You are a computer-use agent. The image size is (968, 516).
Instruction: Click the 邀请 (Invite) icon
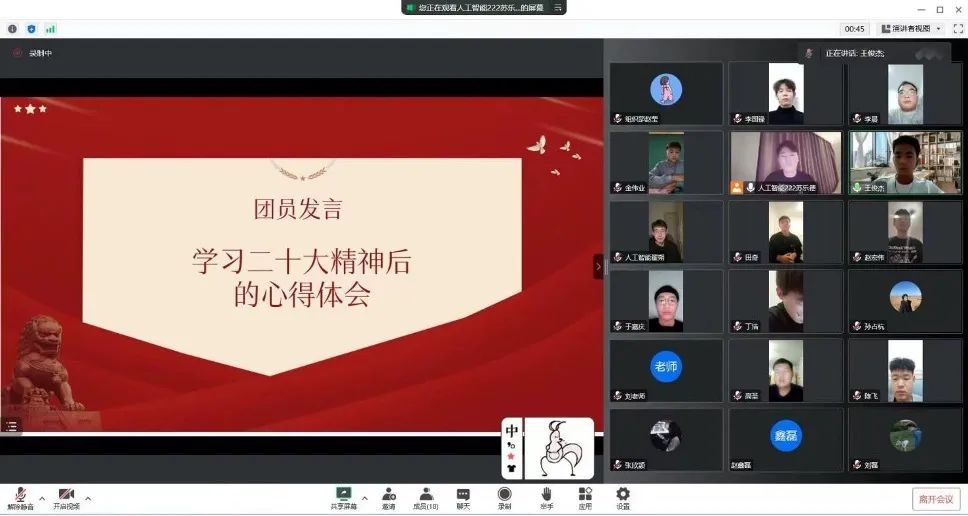pyautogui.click(x=388, y=495)
